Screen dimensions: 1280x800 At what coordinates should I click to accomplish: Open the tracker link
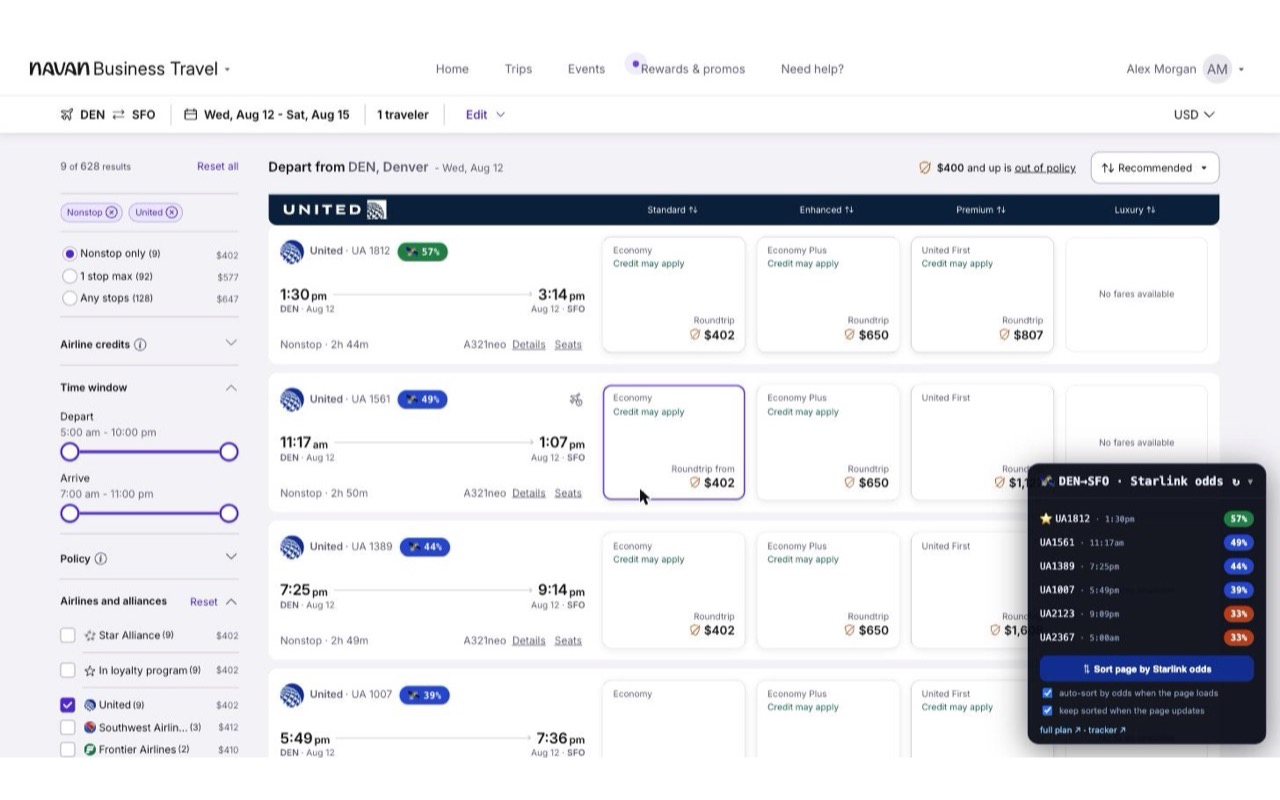click(x=1107, y=730)
